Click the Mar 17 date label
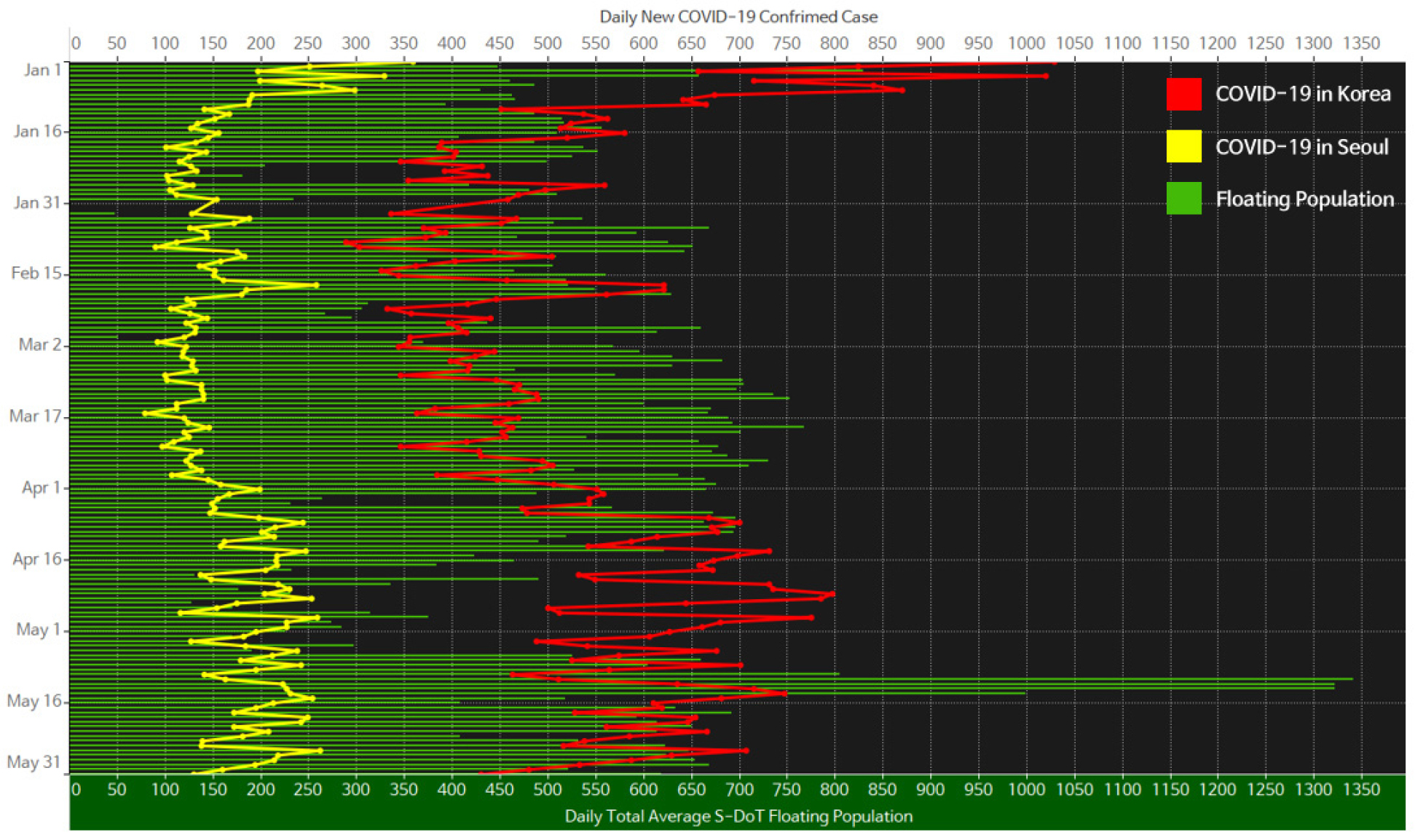The height and width of the screenshot is (840, 1415). (x=35, y=416)
